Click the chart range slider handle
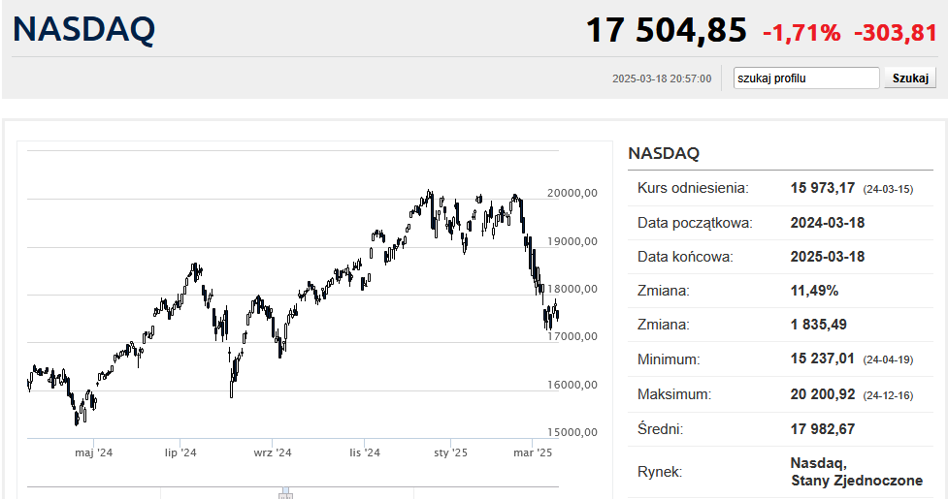The image size is (948, 499). coord(286,493)
